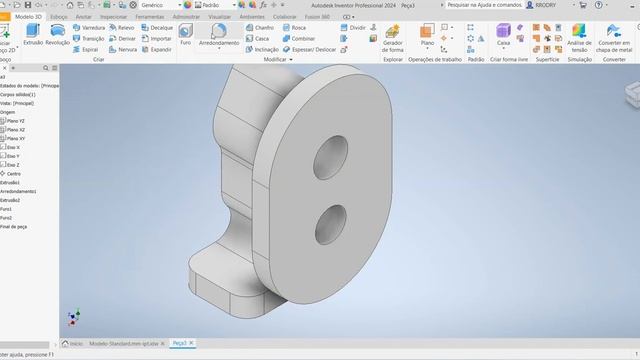Choose the Relevo emboss tool
This screenshot has width=640, height=360.
coord(122,28)
